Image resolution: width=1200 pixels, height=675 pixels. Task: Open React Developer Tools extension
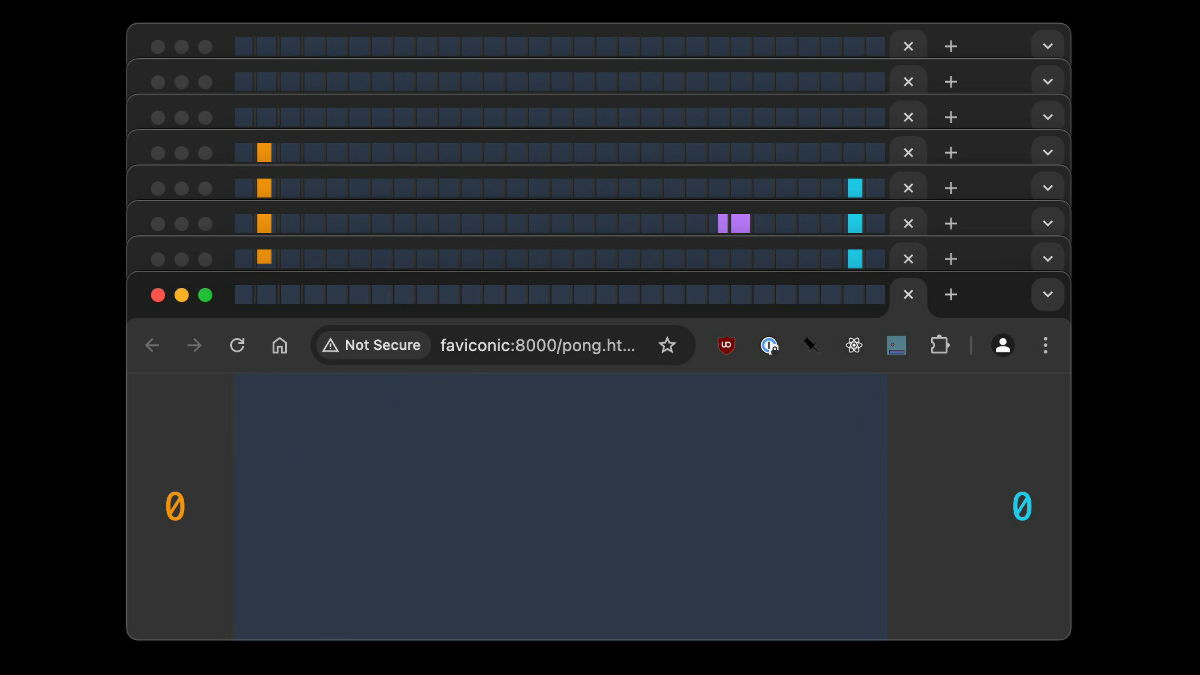pos(853,345)
